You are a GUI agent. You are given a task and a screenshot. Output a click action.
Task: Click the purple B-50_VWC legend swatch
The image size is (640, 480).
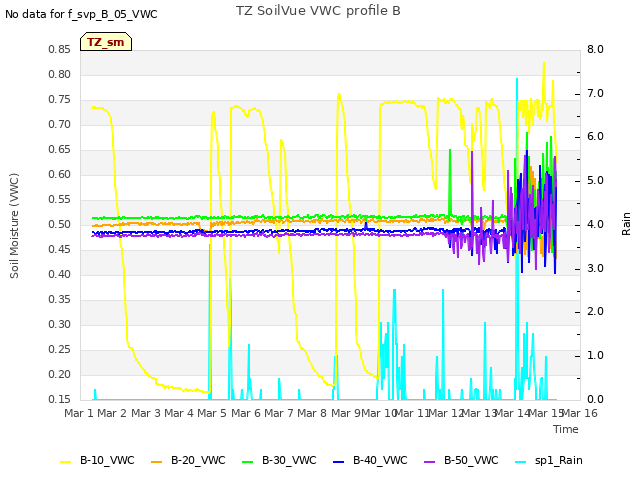click(430, 461)
